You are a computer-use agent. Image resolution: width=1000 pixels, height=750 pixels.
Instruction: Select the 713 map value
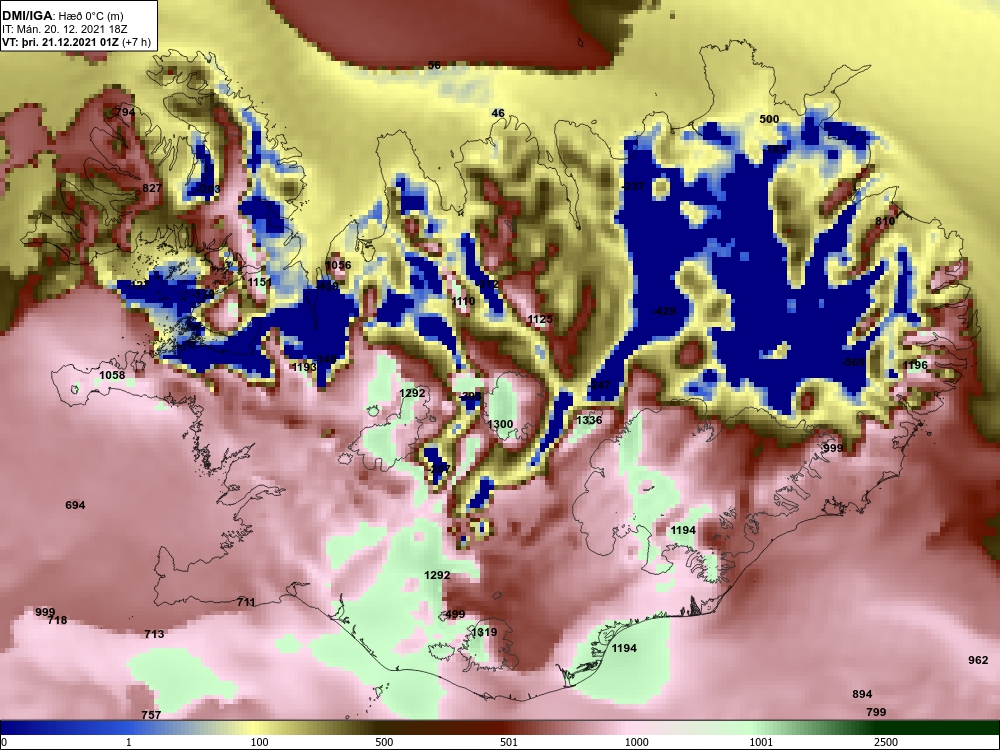pyautogui.click(x=154, y=634)
